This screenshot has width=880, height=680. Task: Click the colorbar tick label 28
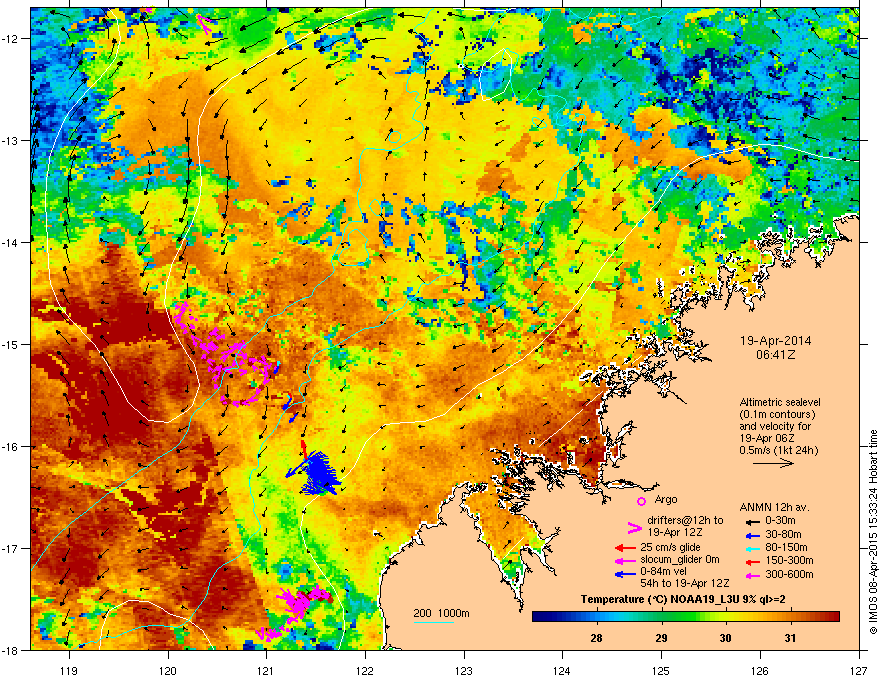coord(597,638)
